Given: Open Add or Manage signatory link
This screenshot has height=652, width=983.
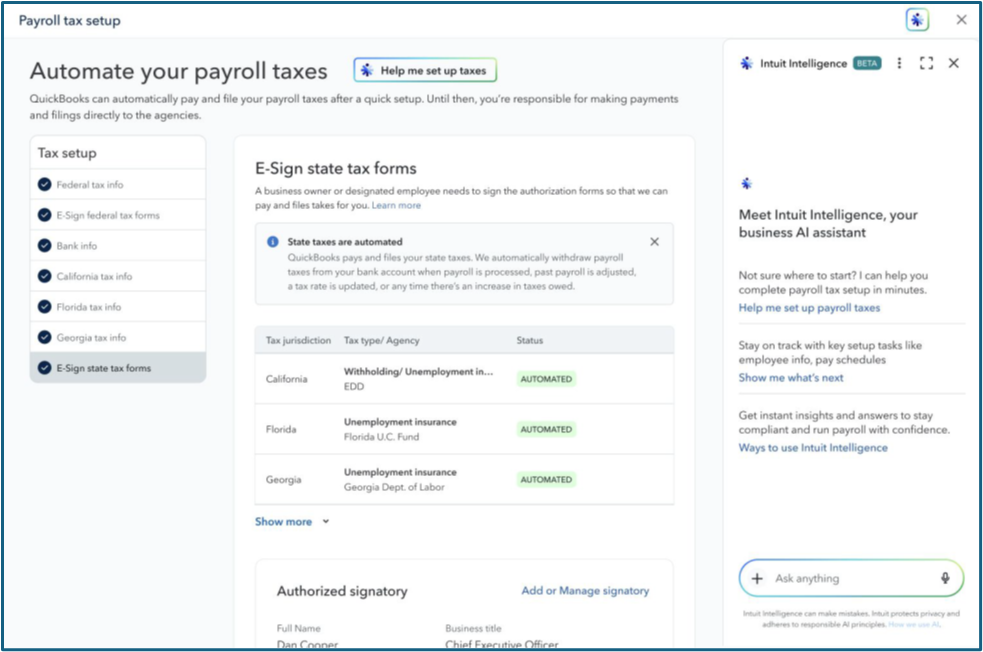Looking at the screenshot, I should [585, 591].
